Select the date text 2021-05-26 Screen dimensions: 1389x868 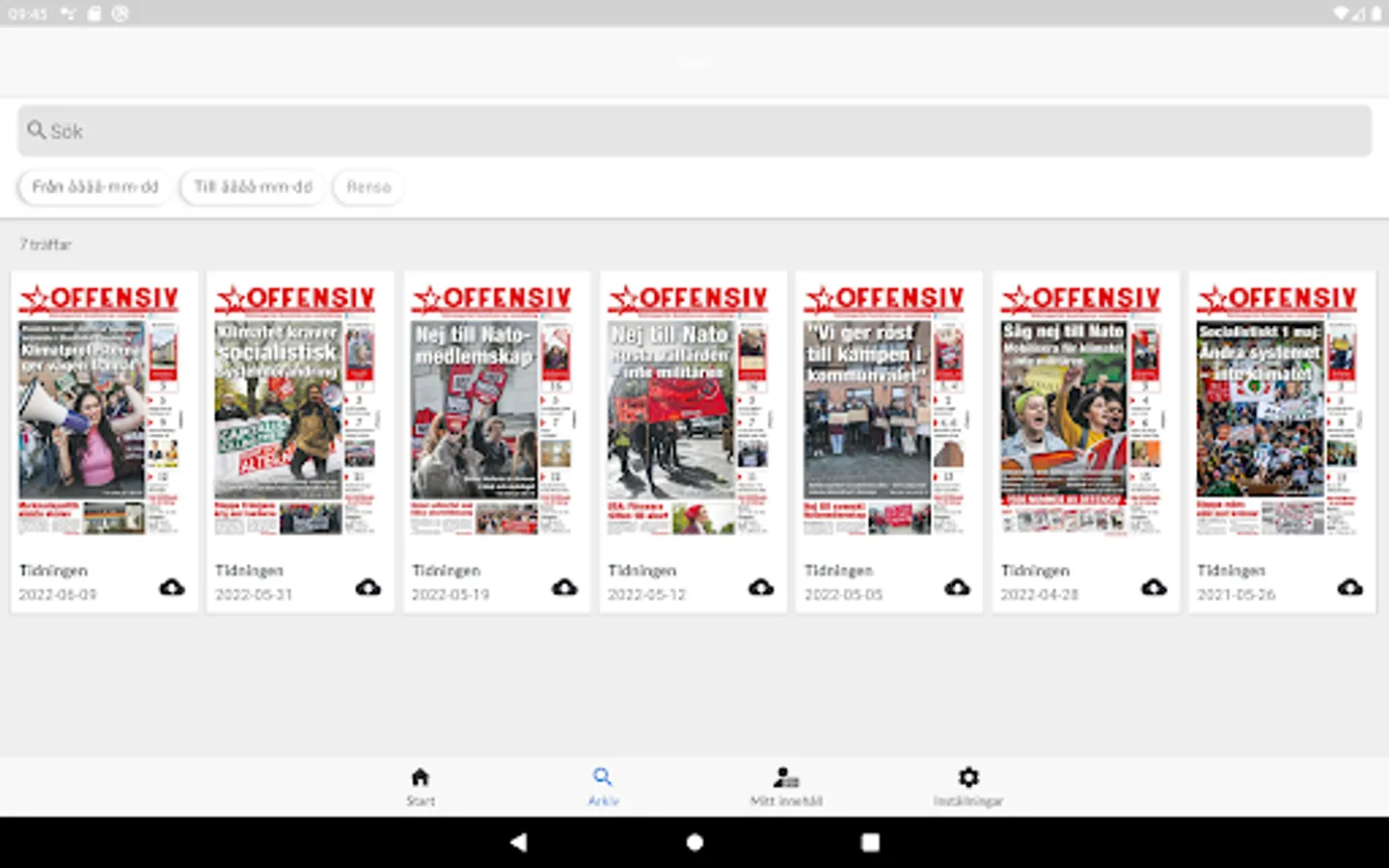(1236, 595)
